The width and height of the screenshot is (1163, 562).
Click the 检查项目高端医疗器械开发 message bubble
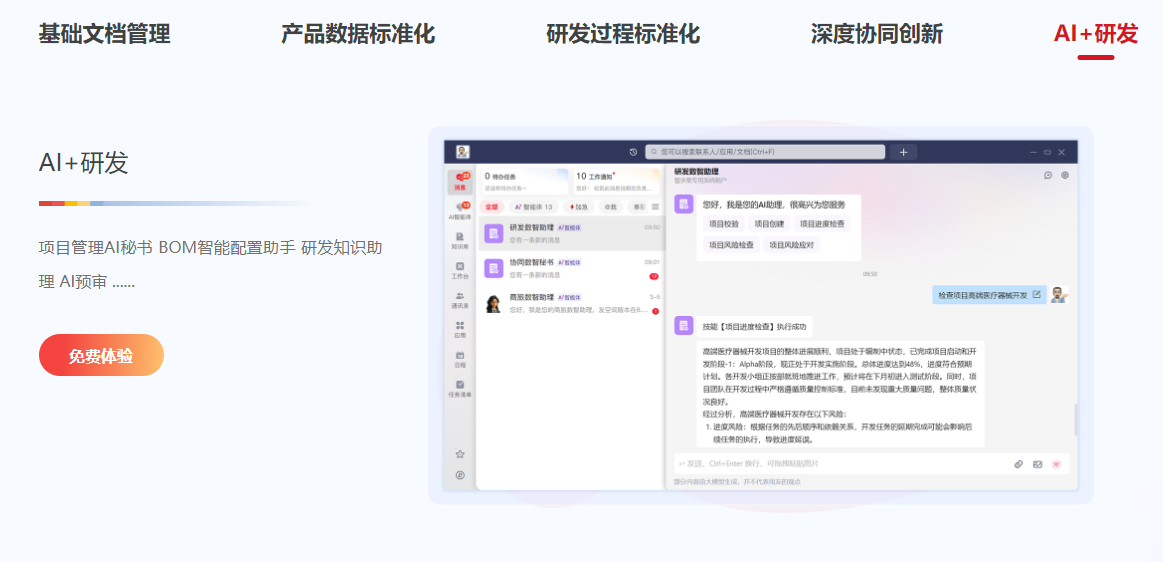989,294
